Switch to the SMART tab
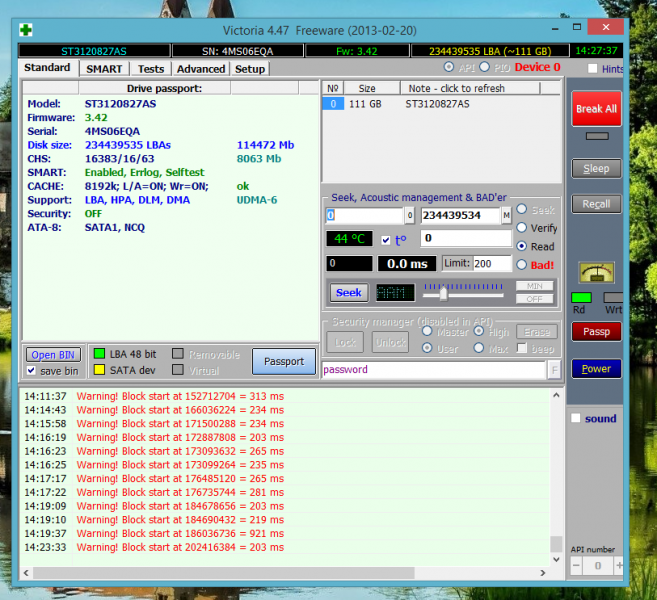Image resolution: width=657 pixels, height=600 pixels. [x=104, y=69]
